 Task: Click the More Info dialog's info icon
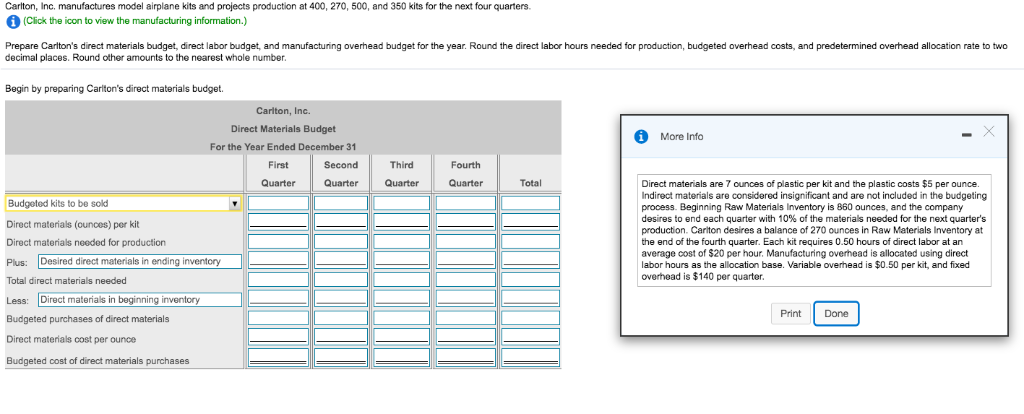pos(642,136)
